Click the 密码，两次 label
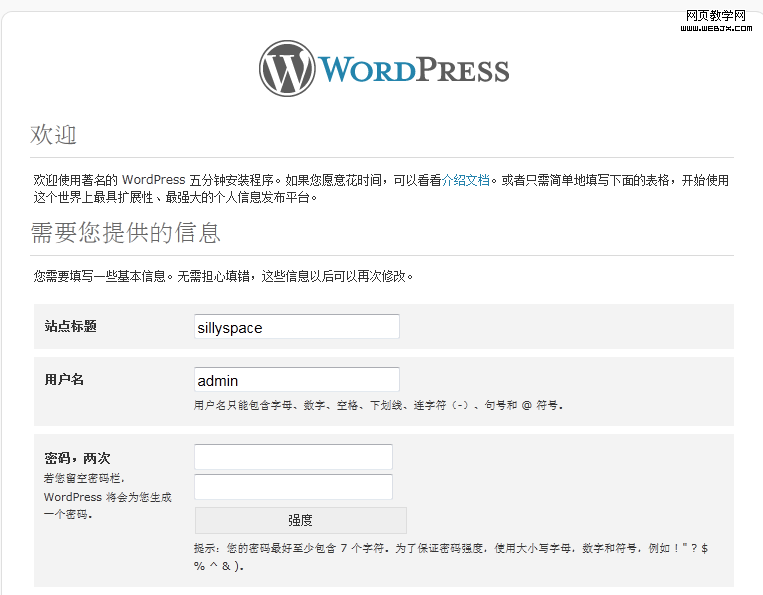 (77, 459)
